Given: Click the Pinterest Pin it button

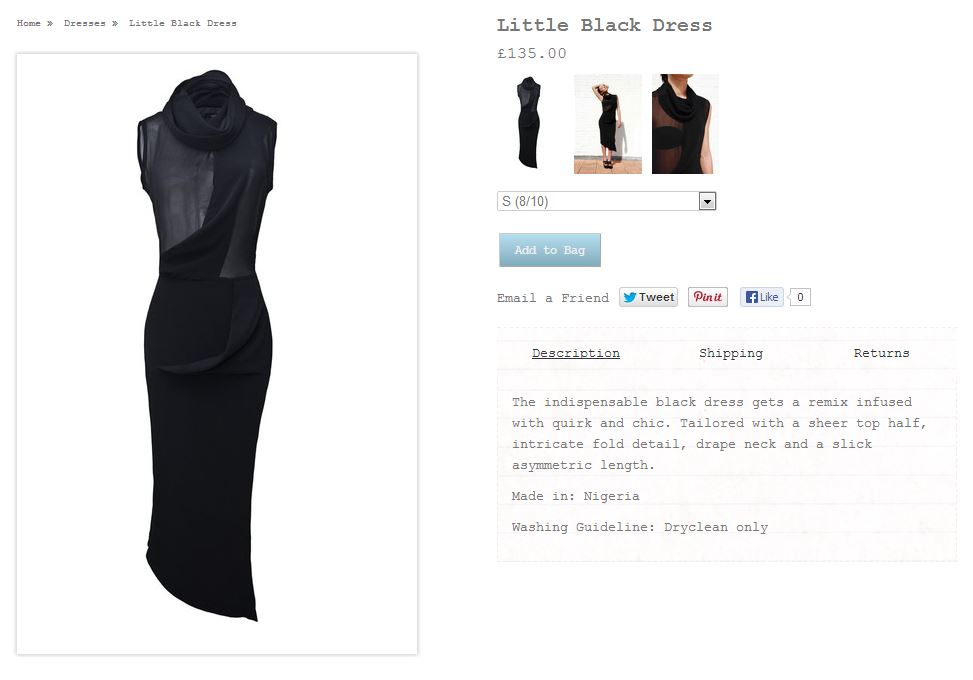Looking at the screenshot, I should click(707, 297).
